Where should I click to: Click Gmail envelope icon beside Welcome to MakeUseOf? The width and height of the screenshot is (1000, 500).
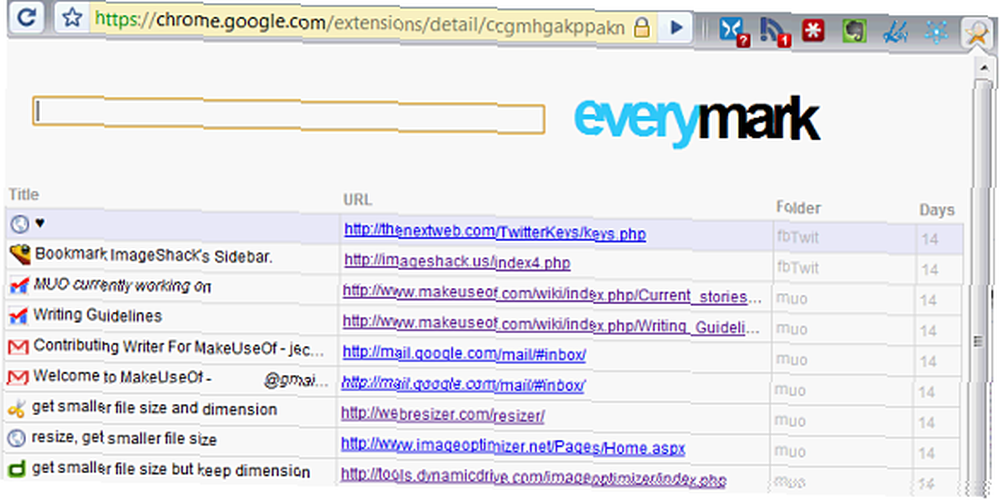(17, 377)
